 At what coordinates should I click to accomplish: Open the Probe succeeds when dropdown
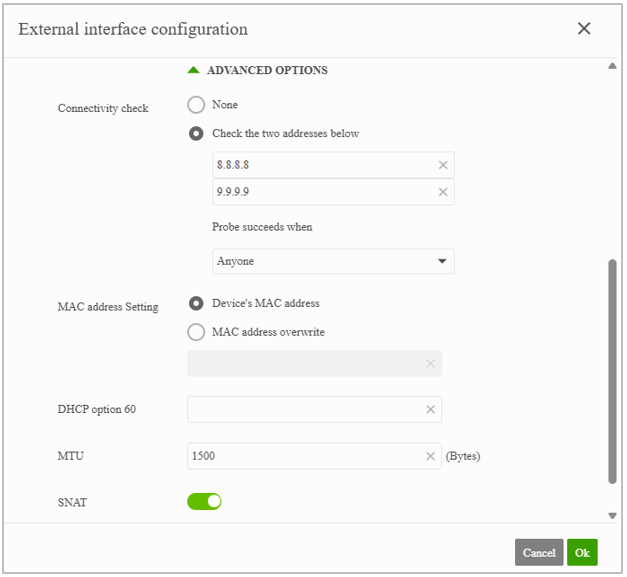click(x=333, y=261)
